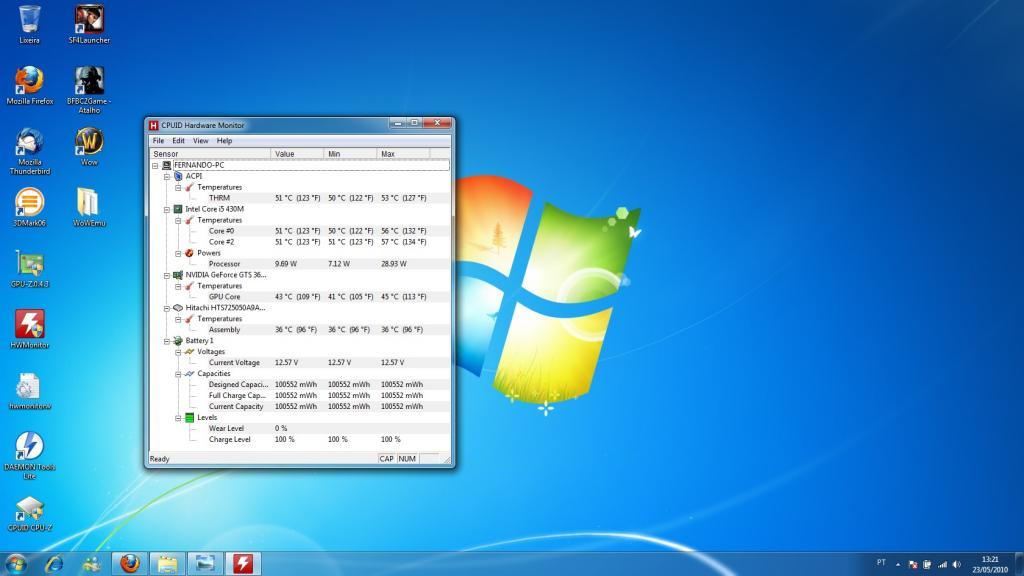
Task: Collapse the Levels group
Action: 178,418
